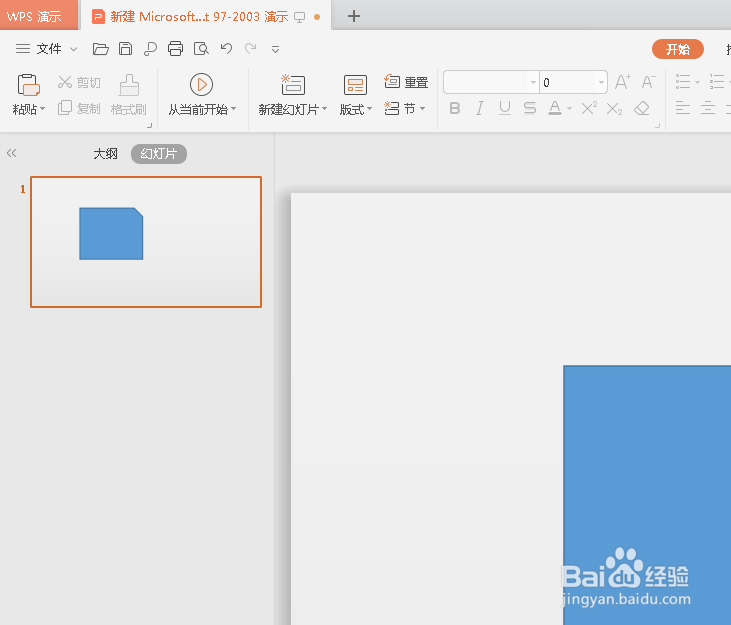The width and height of the screenshot is (731, 625).
Task: Open the 节 section dropdown
Action: [405, 109]
